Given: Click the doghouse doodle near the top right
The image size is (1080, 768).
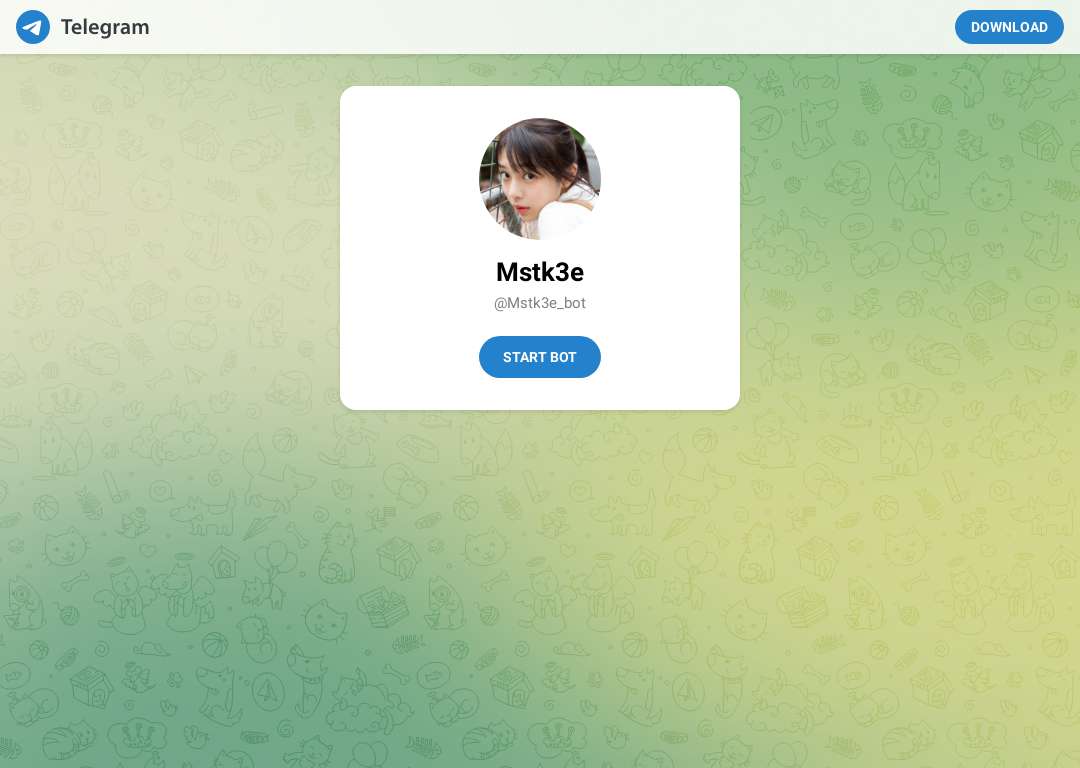Looking at the screenshot, I should [x=1041, y=141].
